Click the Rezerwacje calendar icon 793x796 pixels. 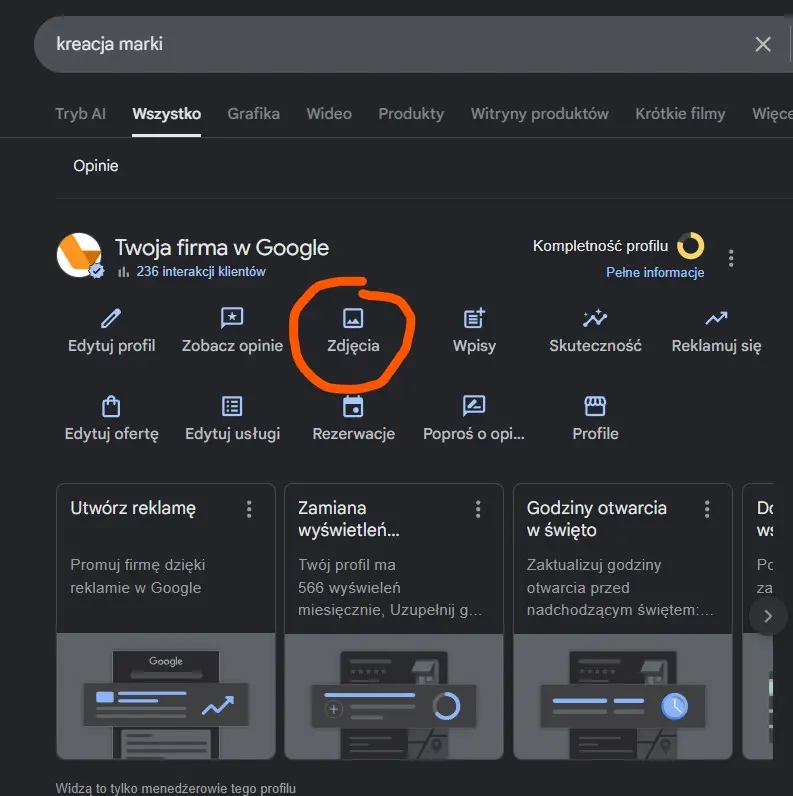[x=353, y=406]
